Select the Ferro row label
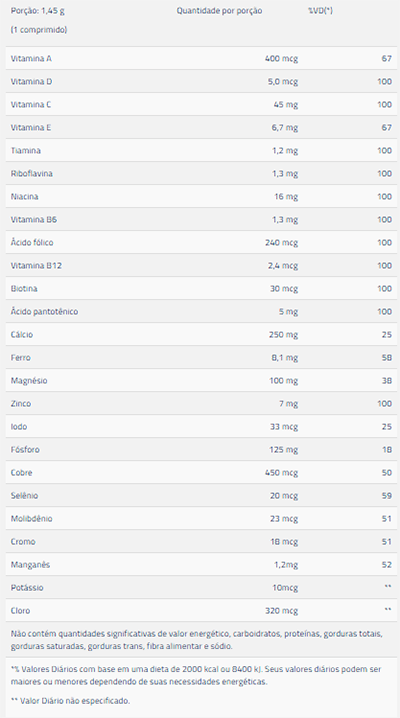 21,357
